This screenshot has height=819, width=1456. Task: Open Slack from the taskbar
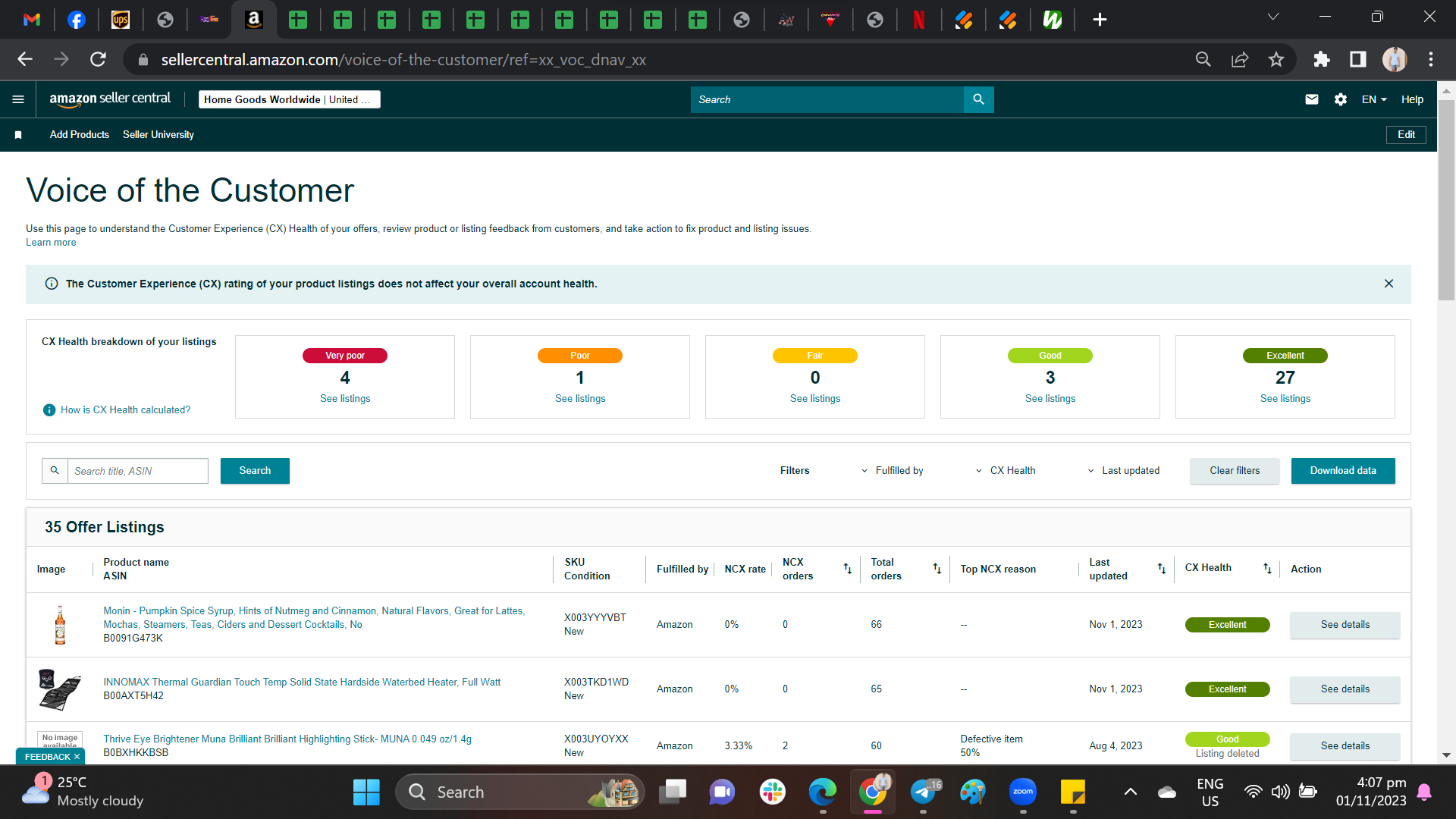[x=773, y=792]
